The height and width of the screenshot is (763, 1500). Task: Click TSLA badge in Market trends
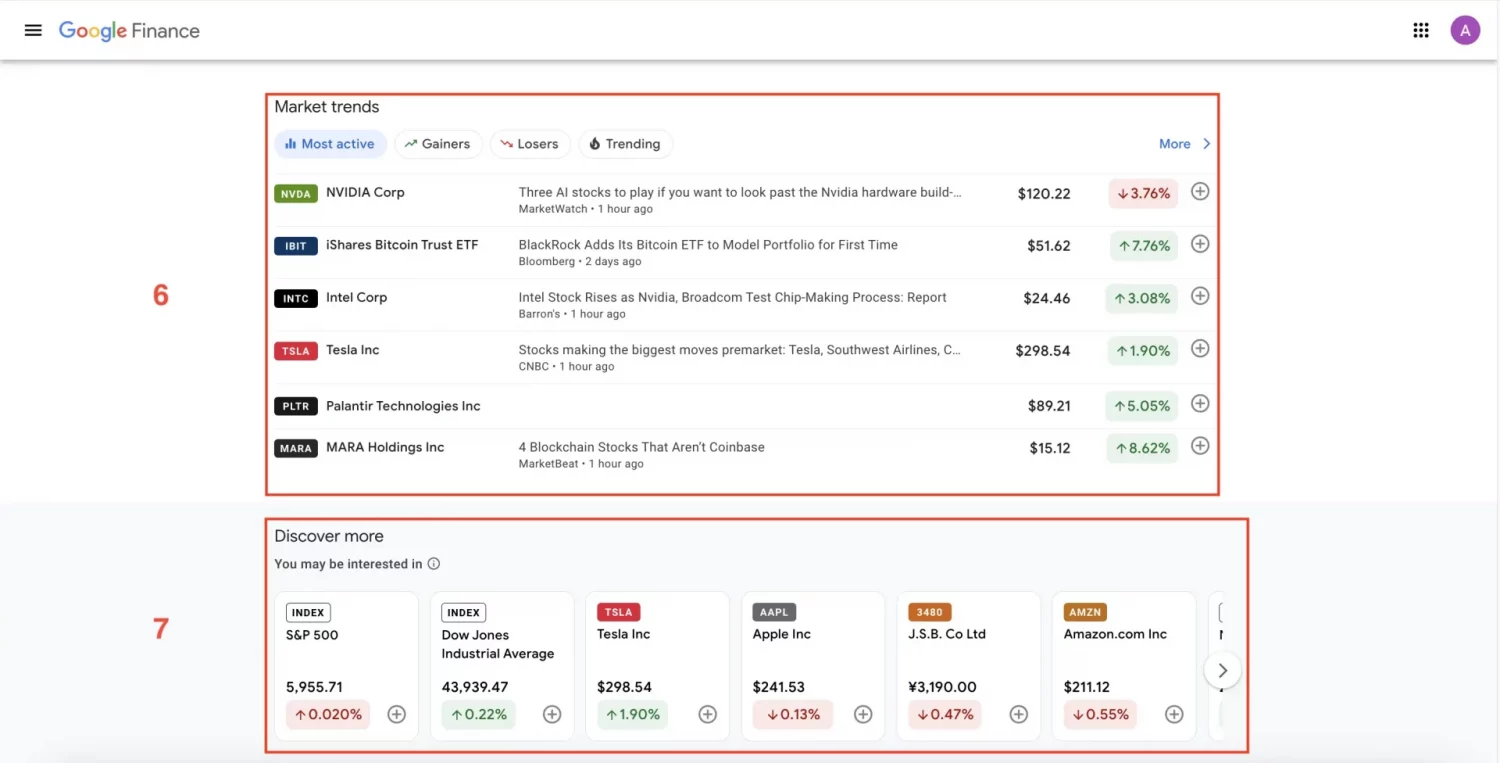[296, 351]
